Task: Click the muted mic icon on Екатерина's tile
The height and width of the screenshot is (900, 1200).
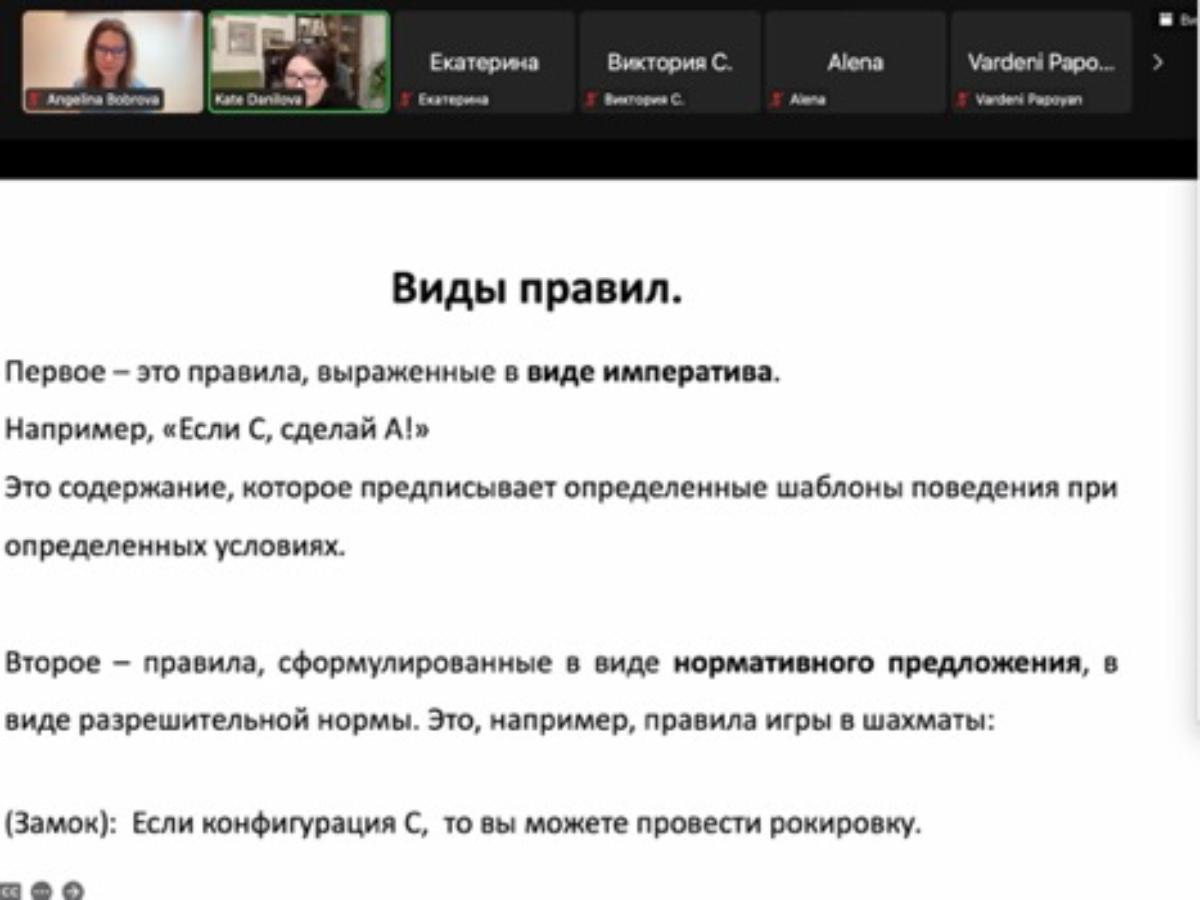Action: click(406, 100)
